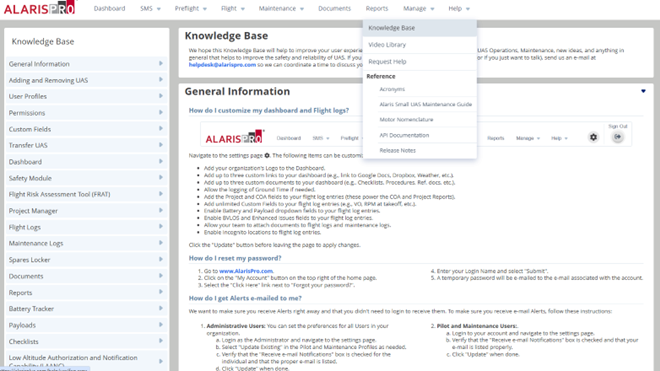The height and width of the screenshot is (371, 660).
Task: Expand Reports topic in sidebar
Action: 86,292
